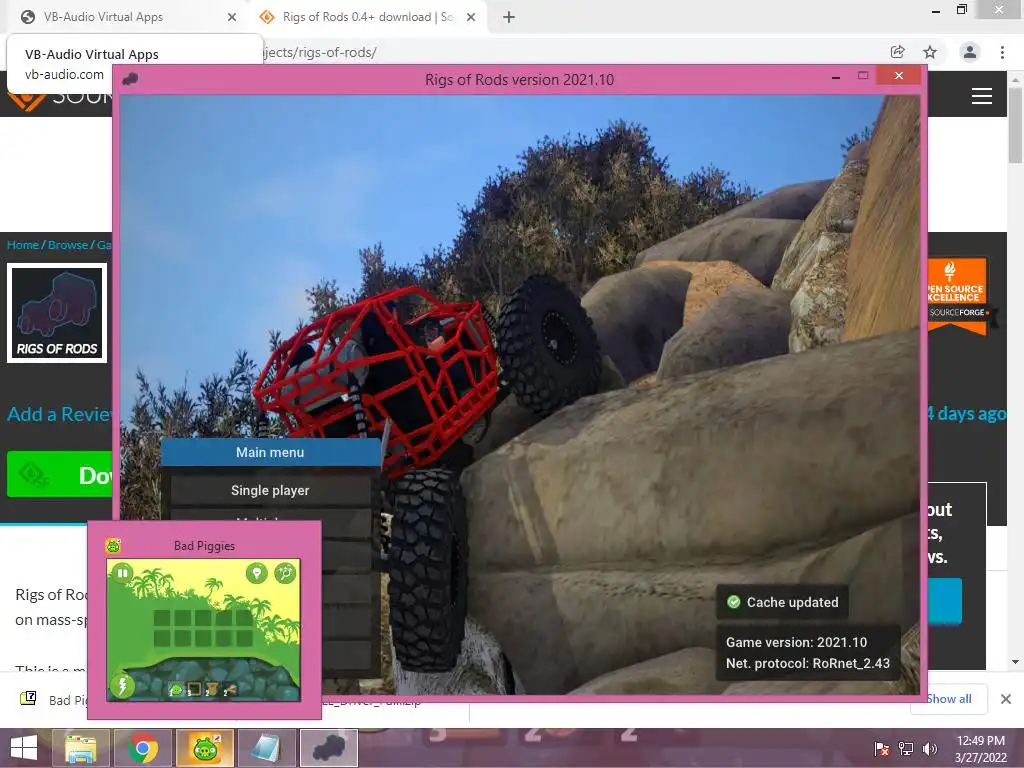Image resolution: width=1024 pixels, height=768 pixels.
Task: Minimize the Chrome window
Action: [935, 10]
